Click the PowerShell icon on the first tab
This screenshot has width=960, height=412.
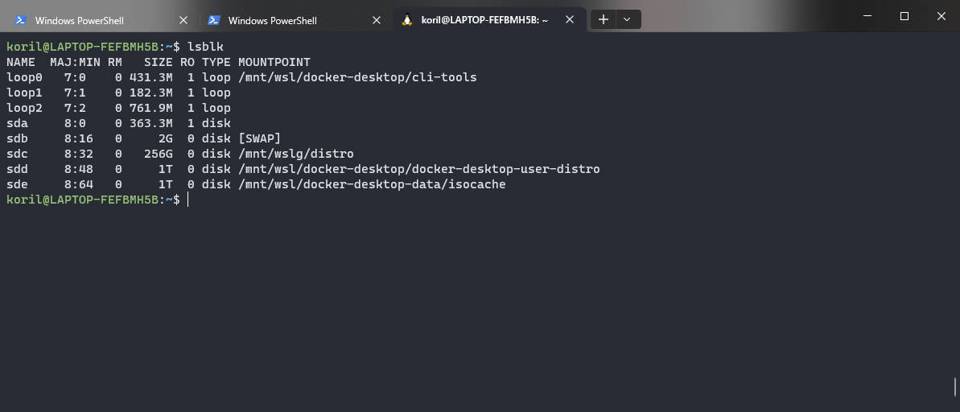[21, 20]
